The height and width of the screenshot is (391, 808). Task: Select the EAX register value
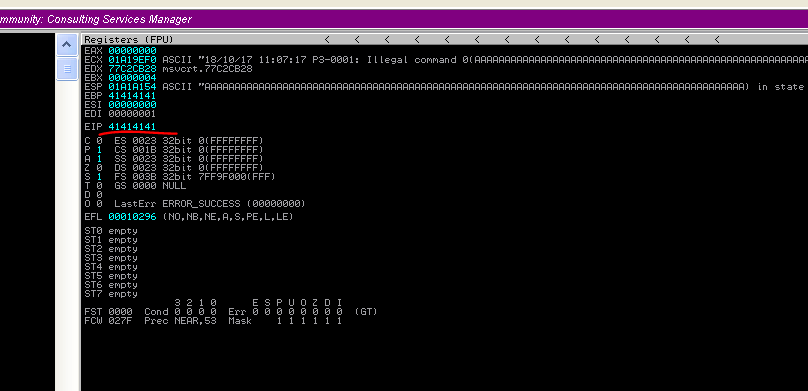pos(132,50)
